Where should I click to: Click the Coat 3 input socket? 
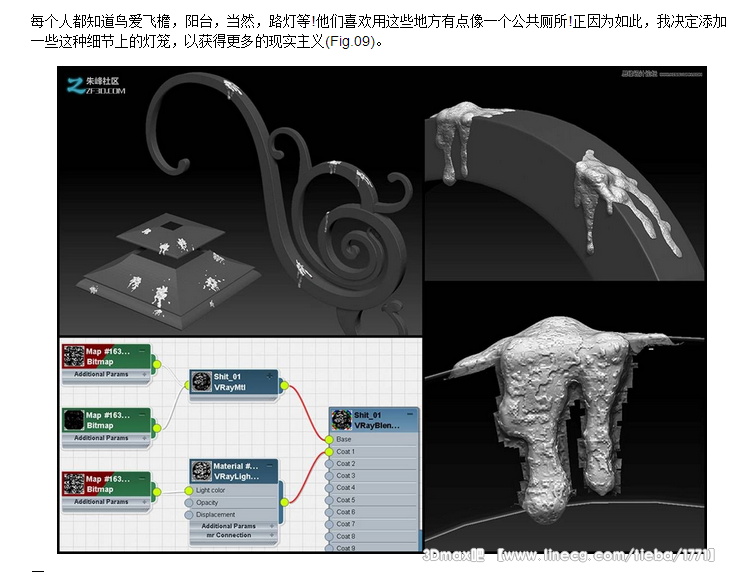(x=329, y=476)
